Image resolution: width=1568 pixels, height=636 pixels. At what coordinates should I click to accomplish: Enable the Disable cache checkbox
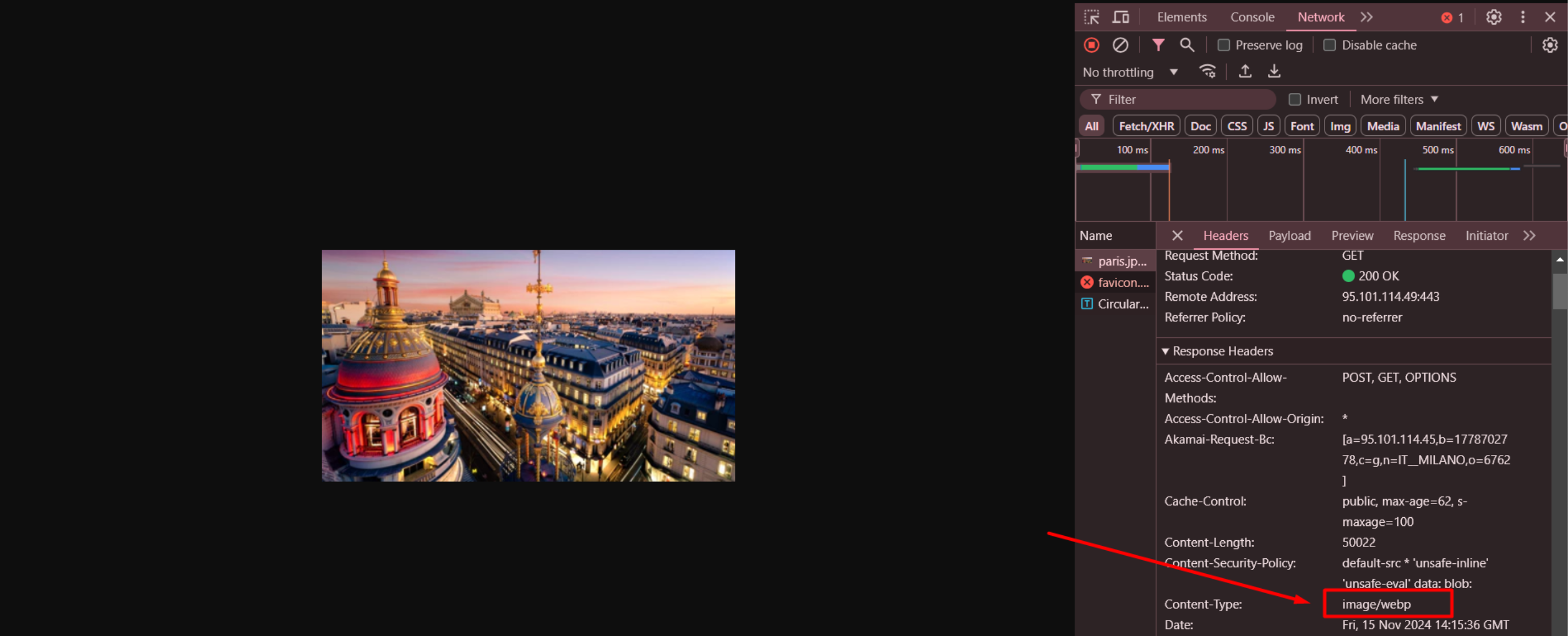click(1330, 45)
